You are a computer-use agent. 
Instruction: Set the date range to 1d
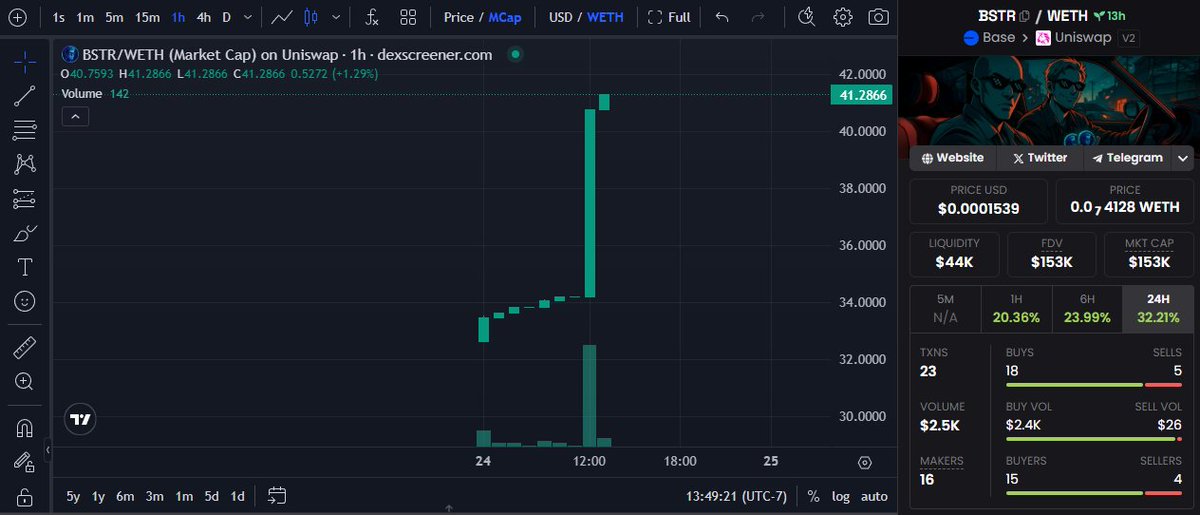click(238, 496)
